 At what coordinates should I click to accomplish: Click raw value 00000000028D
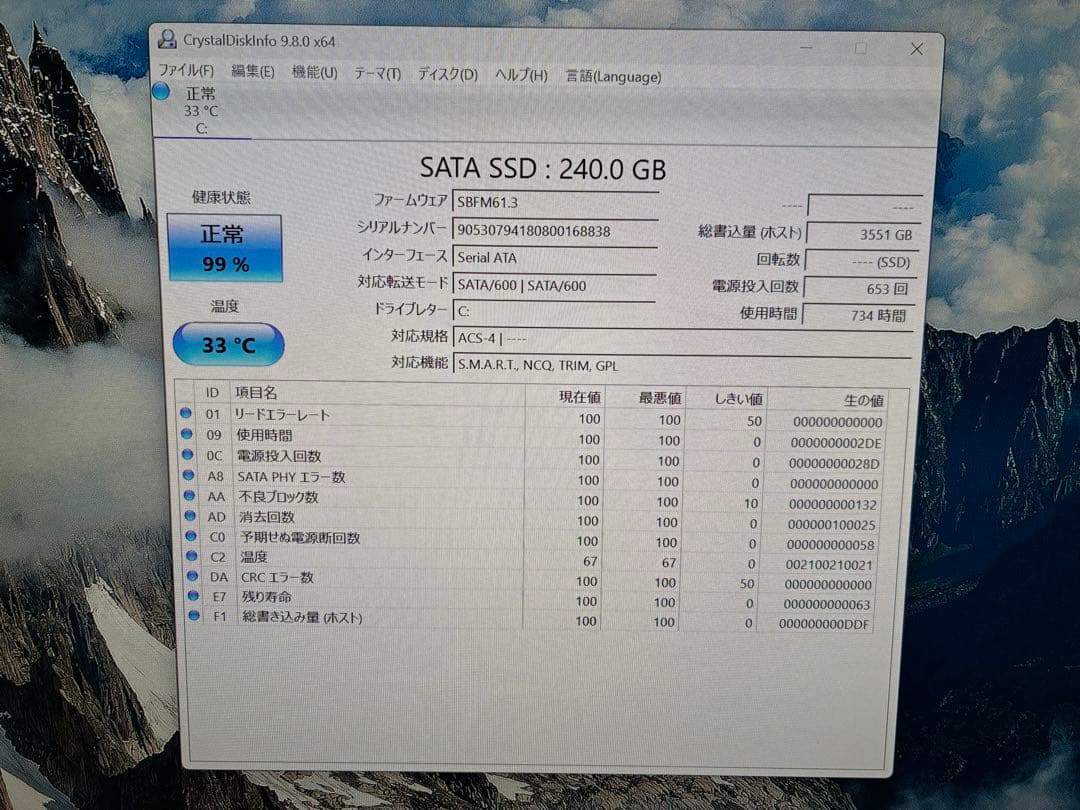click(x=834, y=464)
